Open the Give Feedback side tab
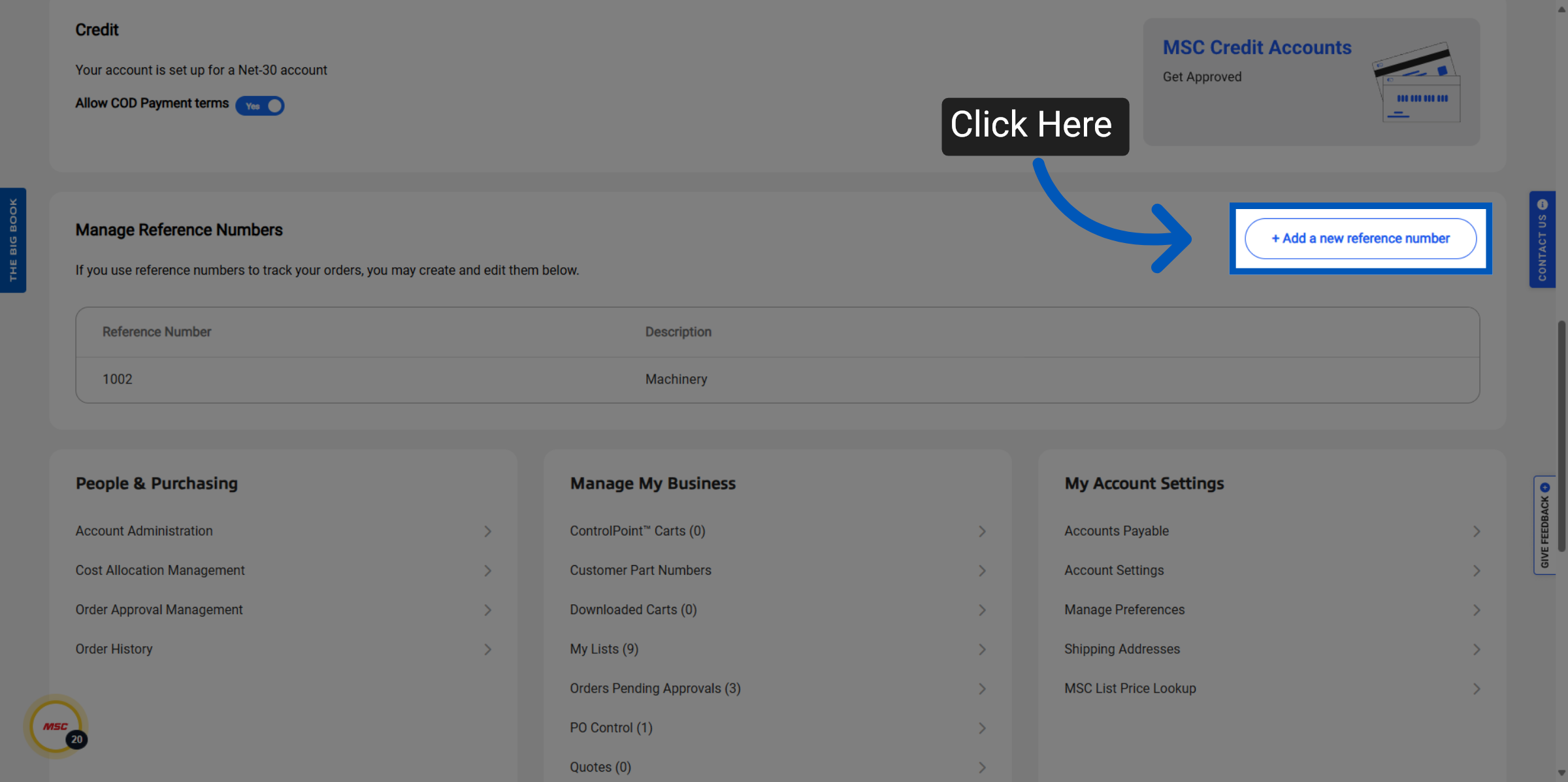The height and width of the screenshot is (782, 1568). click(1544, 525)
